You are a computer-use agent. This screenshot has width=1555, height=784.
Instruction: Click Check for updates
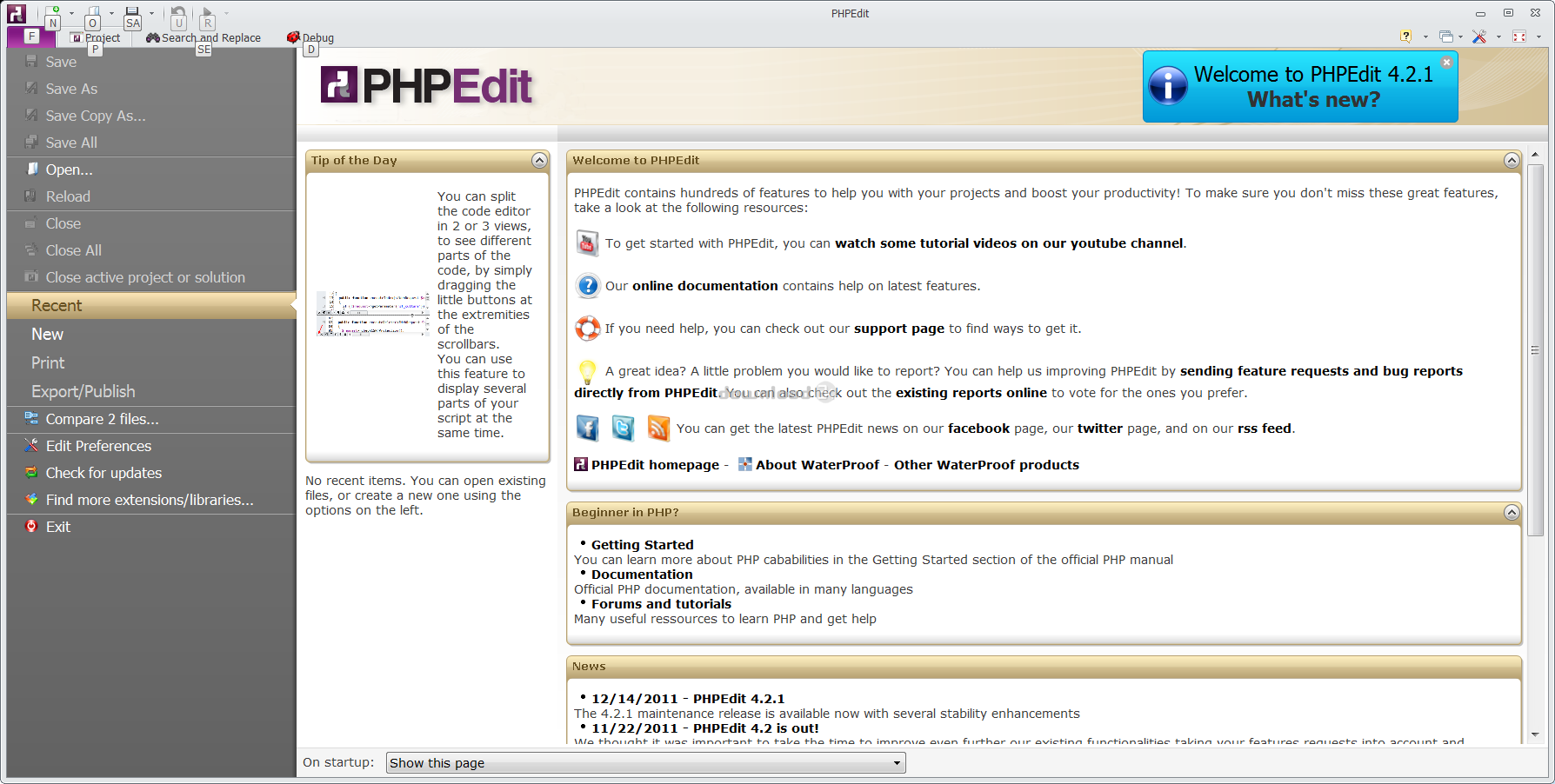click(x=151, y=473)
